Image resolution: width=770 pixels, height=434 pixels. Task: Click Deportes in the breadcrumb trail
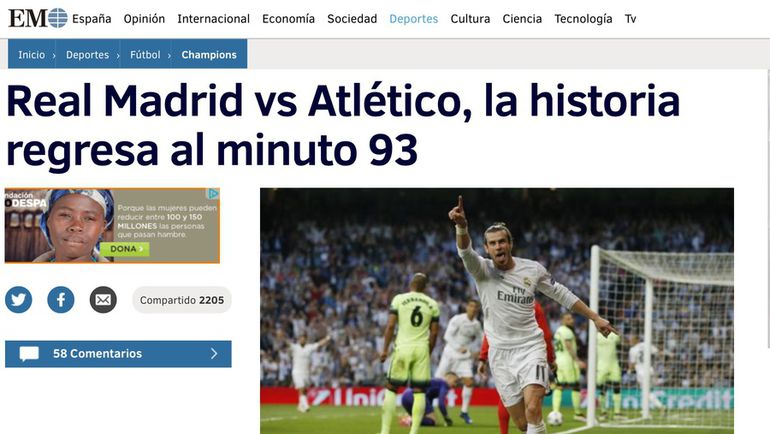(x=87, y=54)
